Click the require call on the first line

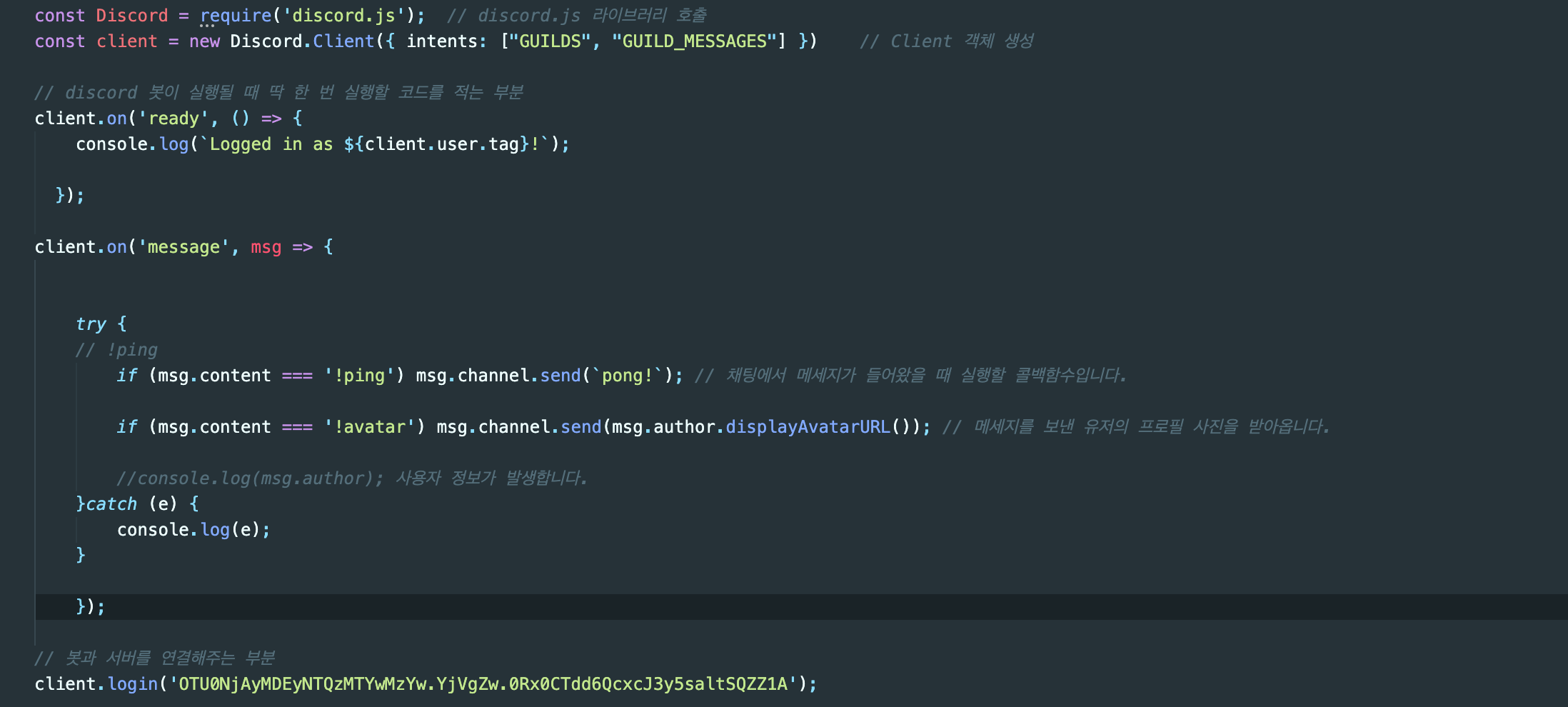pos(236,16)
